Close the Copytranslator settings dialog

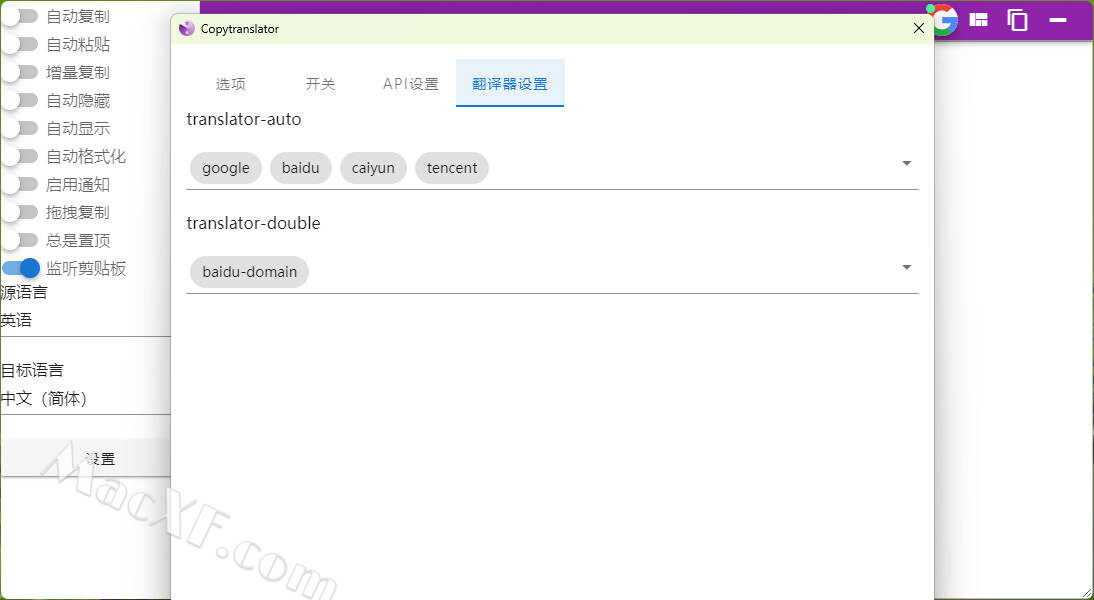[919, 29]
